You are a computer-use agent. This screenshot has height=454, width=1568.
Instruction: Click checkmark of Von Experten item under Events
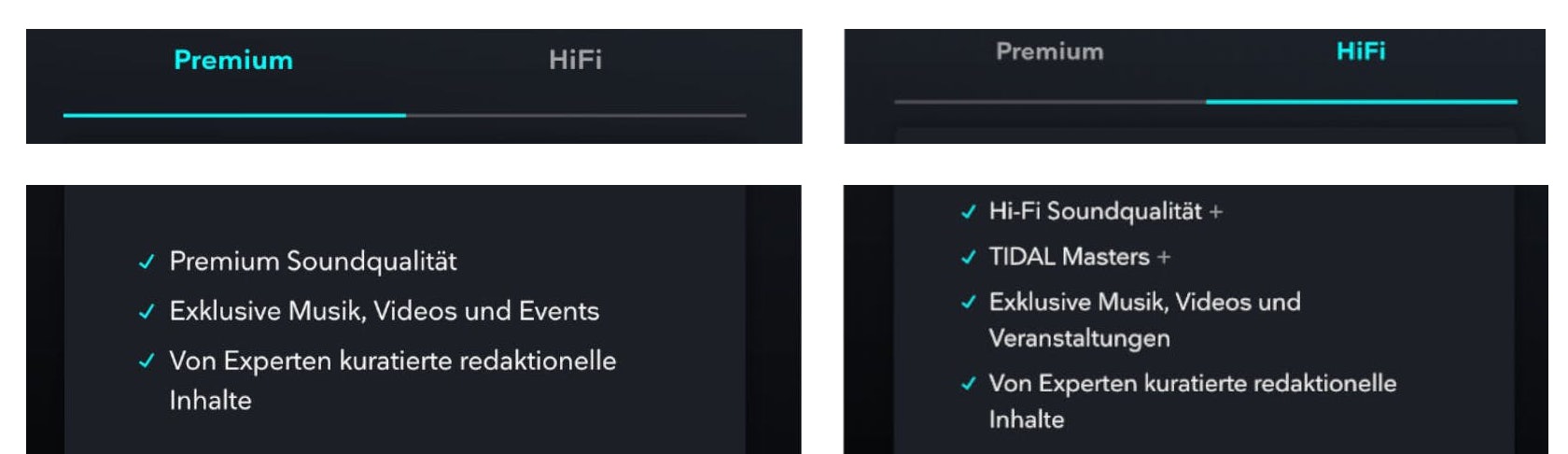pyautogui.click(x=147, y=361)
